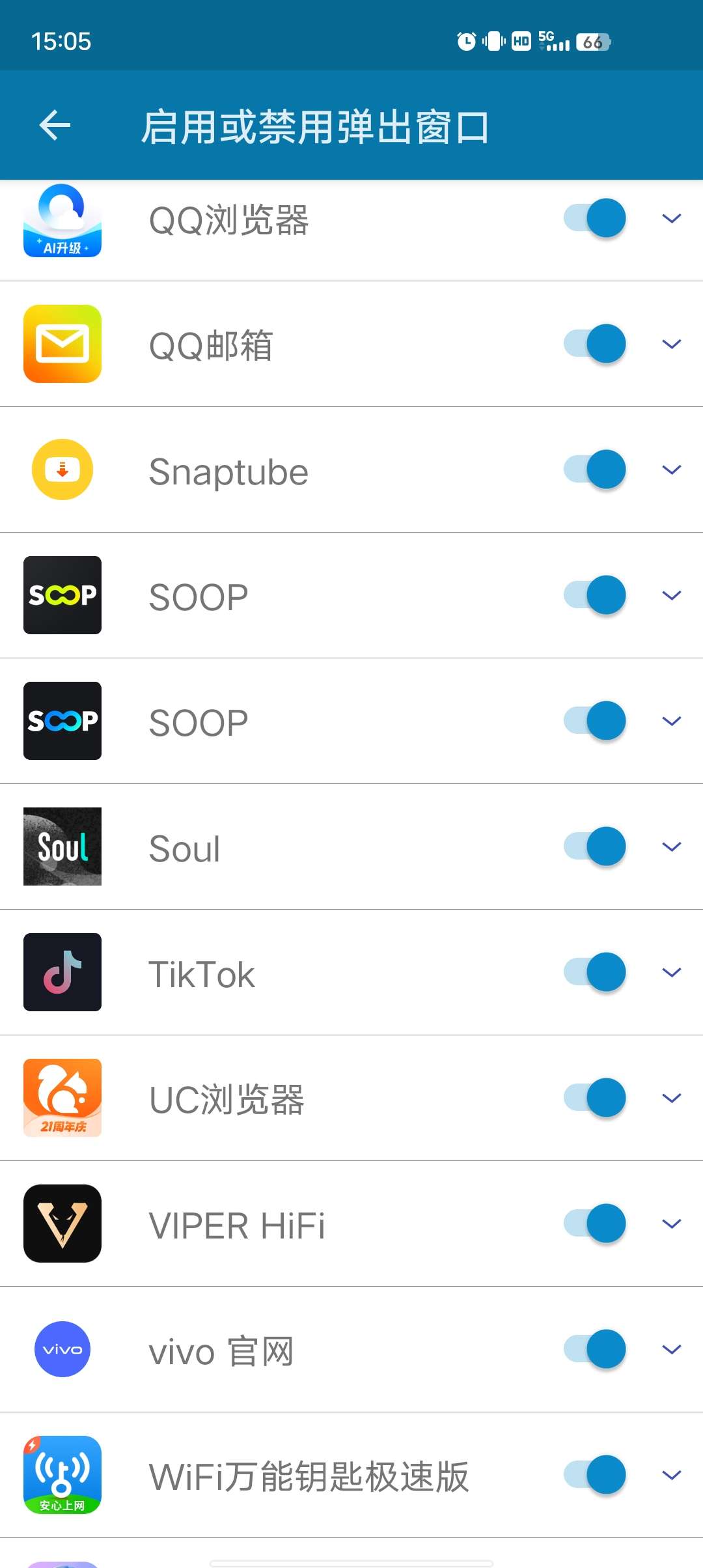Tap the SOOP icon with yellow logo
The image size is (703, 1568).
pyautogui.click(x=62, y=595)
